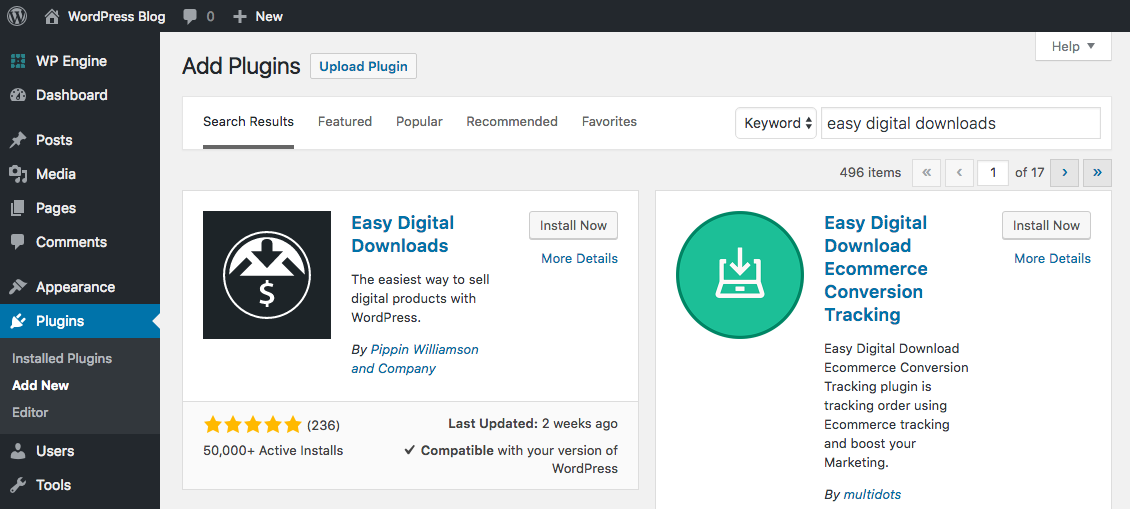Click the five-star rating of Easy Digital Downloads
The height and width of the screenshot is (509, 1130).
click(x=252, y=425)
